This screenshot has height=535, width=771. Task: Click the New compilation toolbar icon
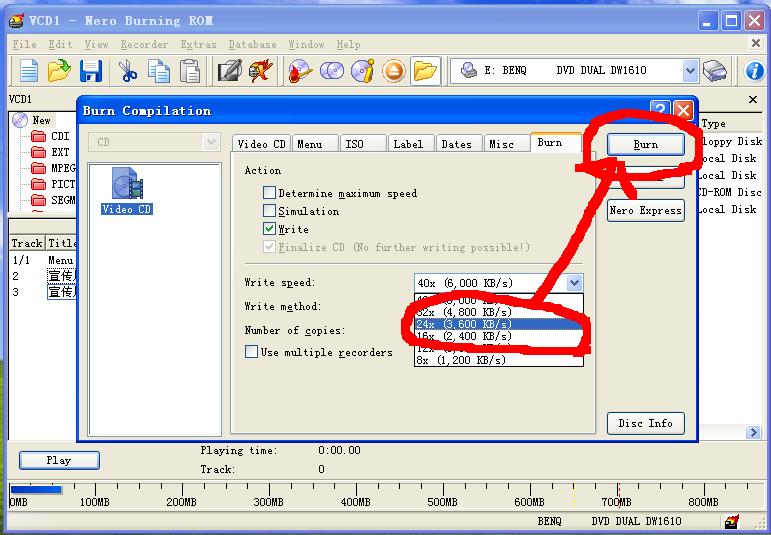pos(29,71)
